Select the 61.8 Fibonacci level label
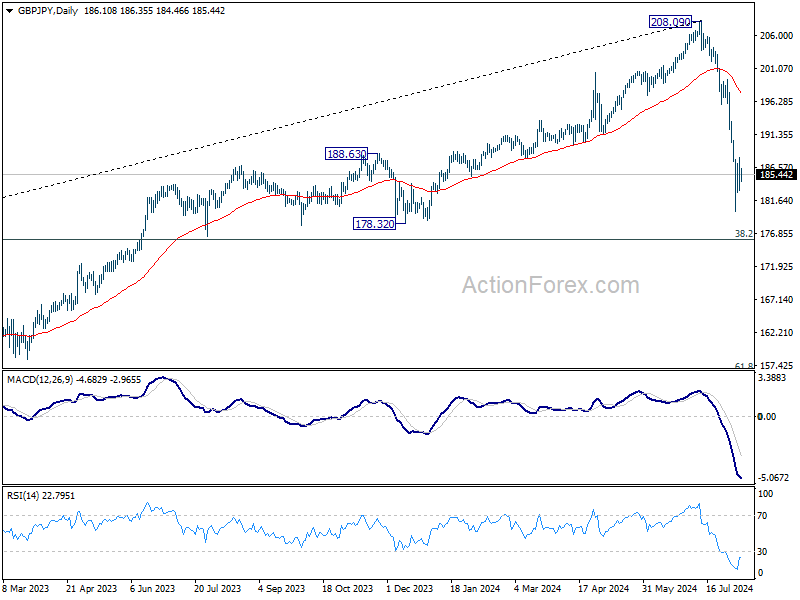 [743, 365]
